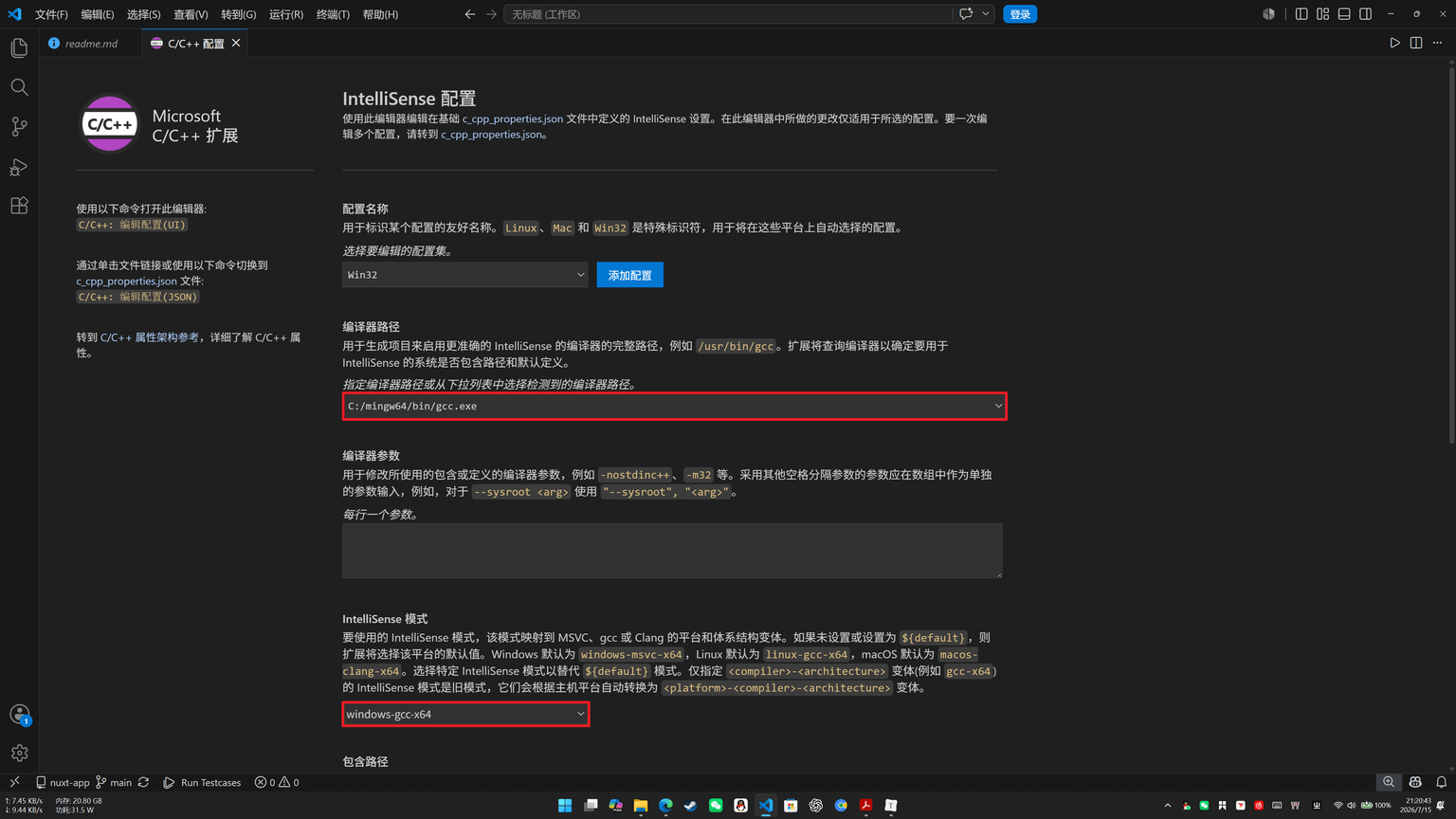Open the Windows Start button

(565, 806)
